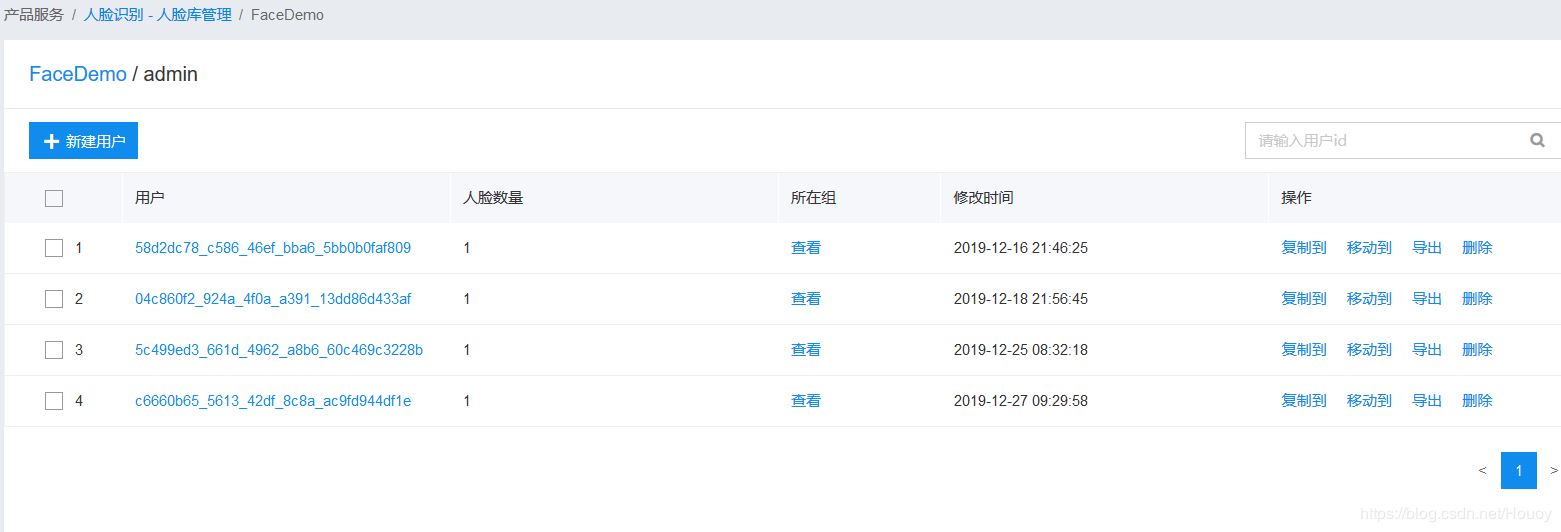Click 复制到 for the first user
Viewport: 1561px width, 532px height.
pos(1304,248)
